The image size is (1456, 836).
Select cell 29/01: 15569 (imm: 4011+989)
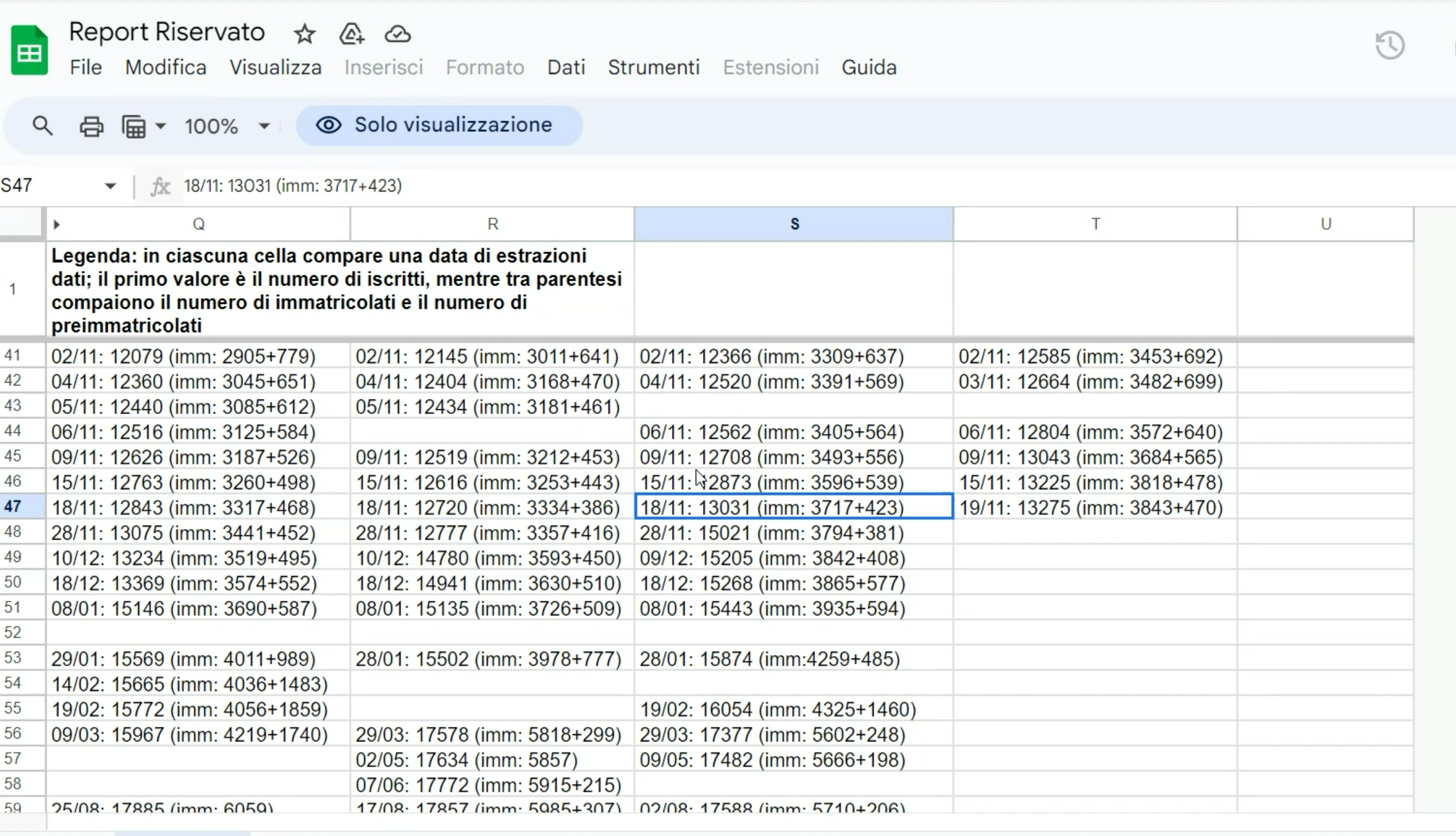coord(198,659)
